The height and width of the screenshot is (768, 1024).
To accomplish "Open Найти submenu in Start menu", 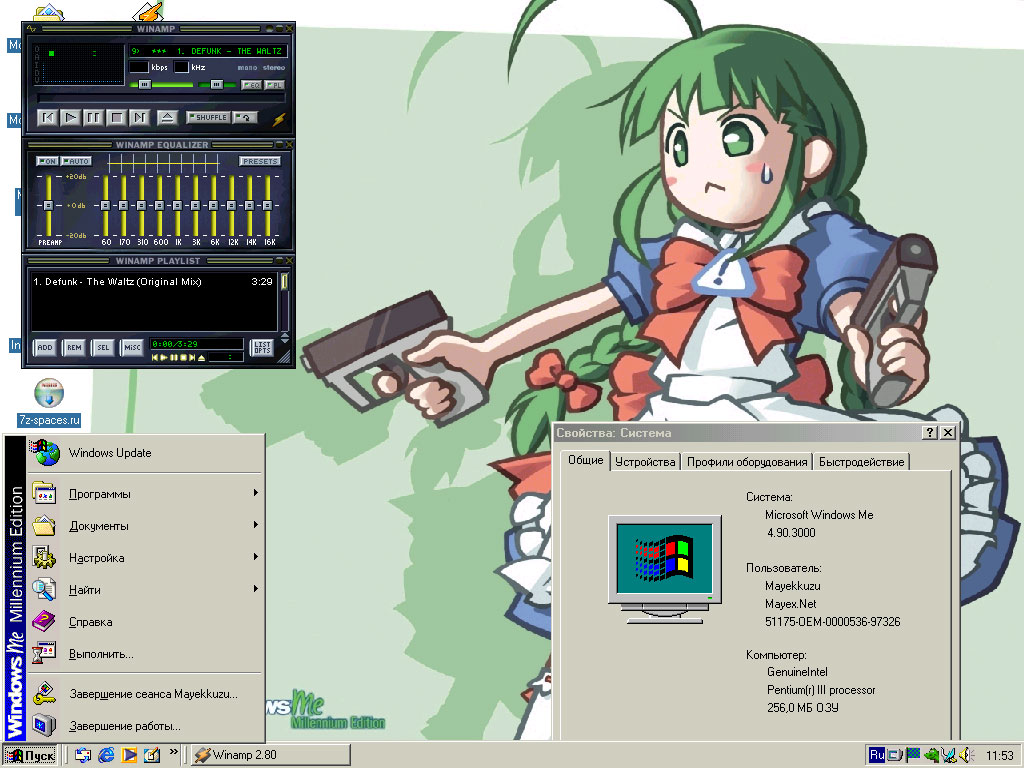I will pyautogui.click(x=145, y=590).
